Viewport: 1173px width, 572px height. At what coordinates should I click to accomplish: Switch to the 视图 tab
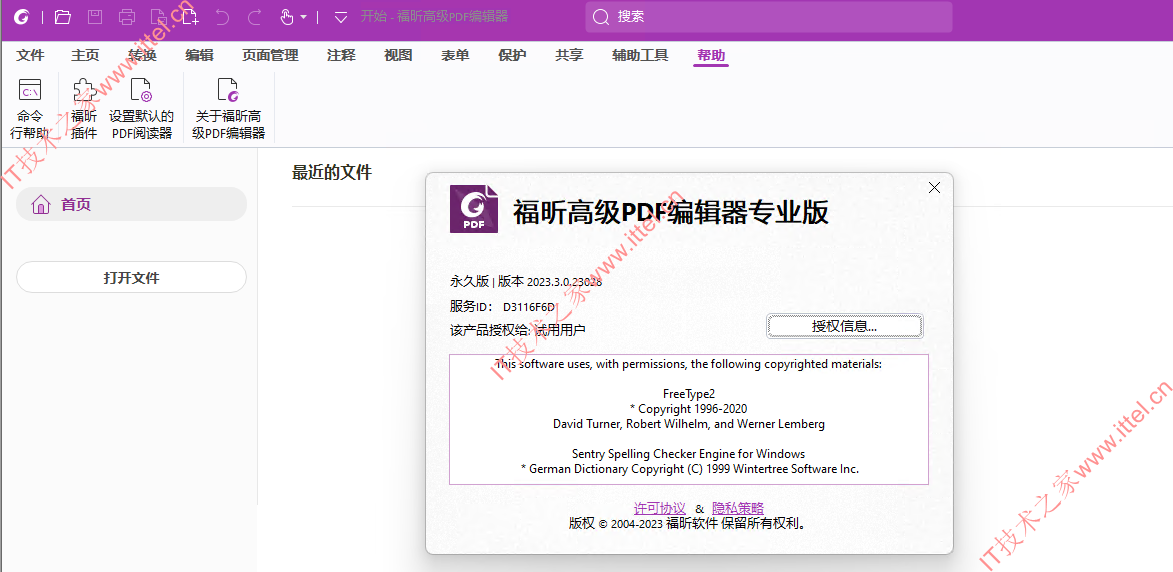[398, 55]
